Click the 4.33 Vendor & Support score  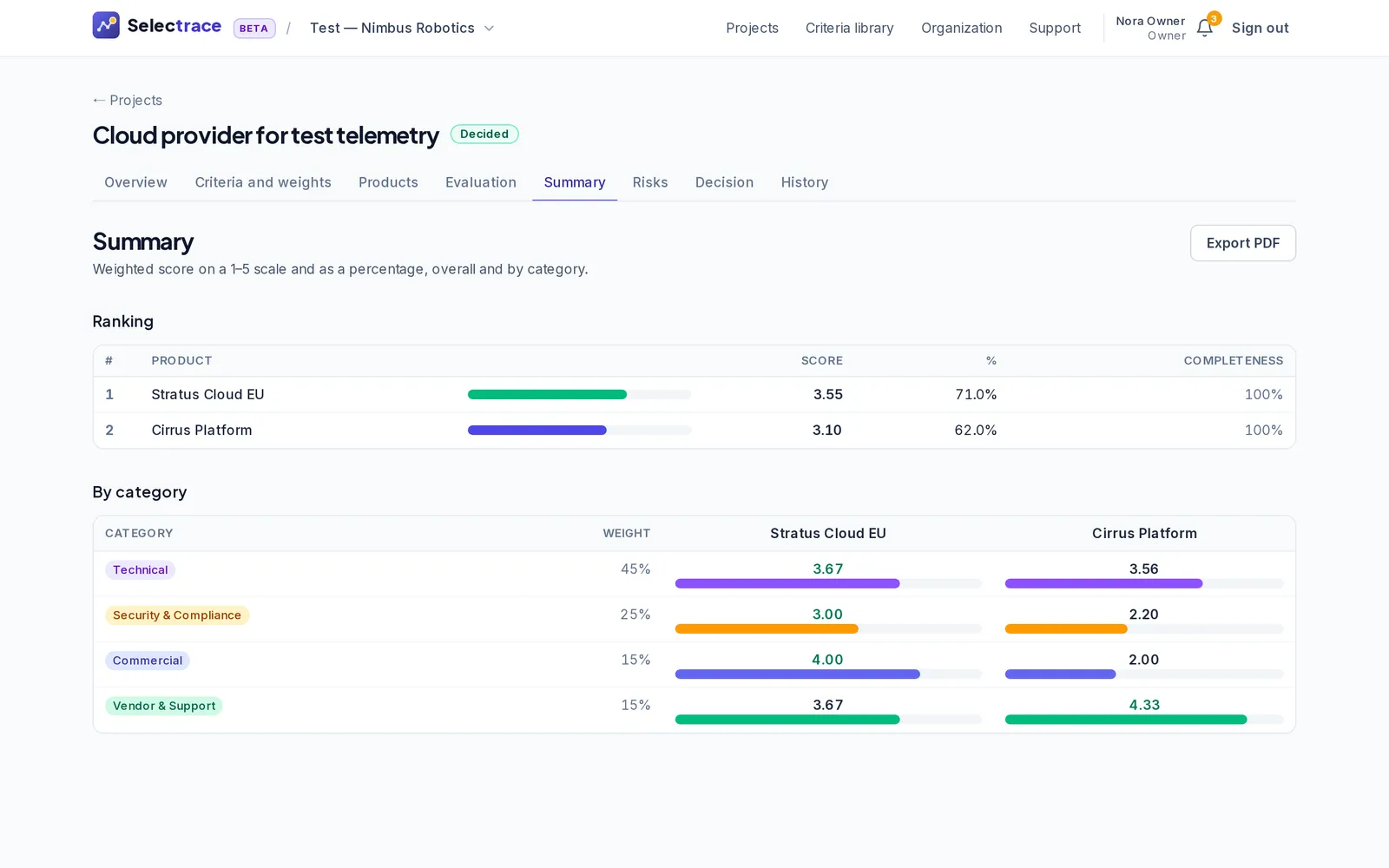tap(1144, 705)
